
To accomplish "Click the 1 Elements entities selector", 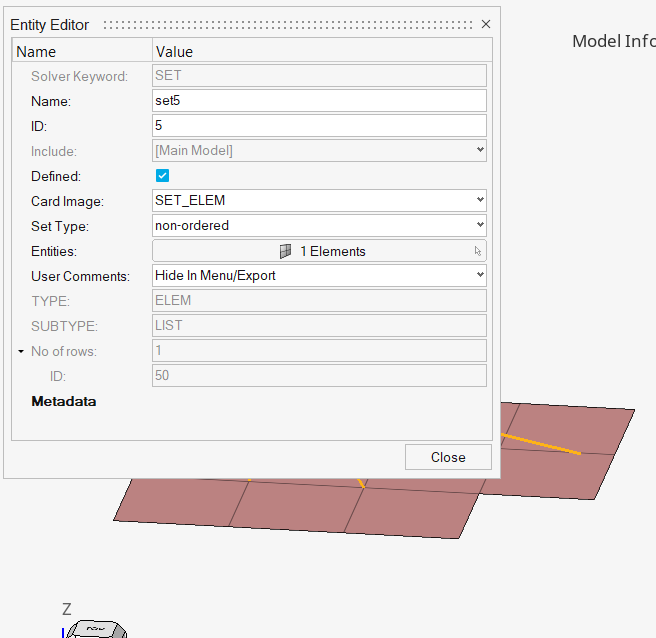I will [319, 251].
